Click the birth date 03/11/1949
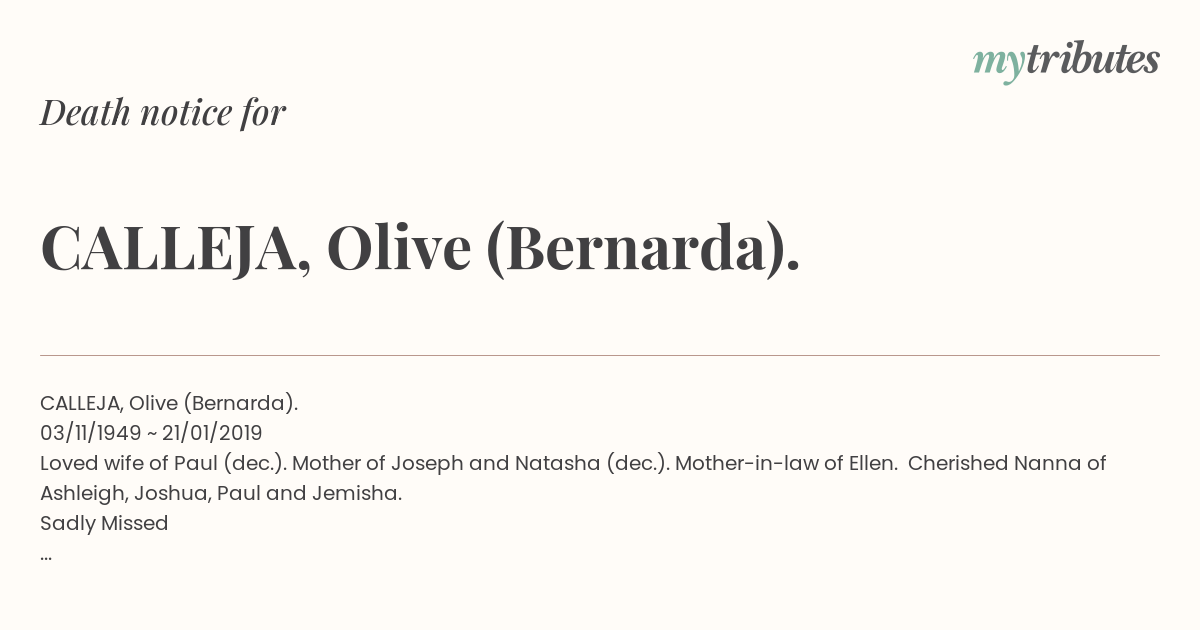 point(89,433)
